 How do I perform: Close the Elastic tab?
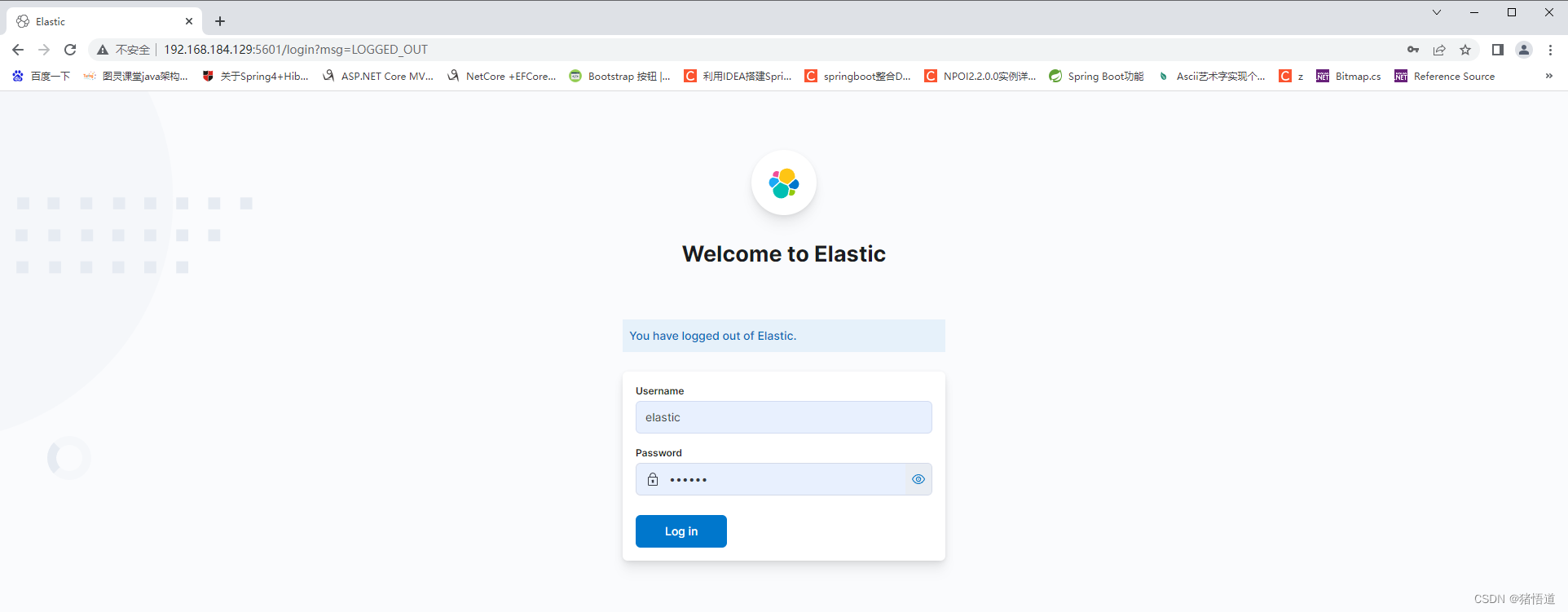189,21
